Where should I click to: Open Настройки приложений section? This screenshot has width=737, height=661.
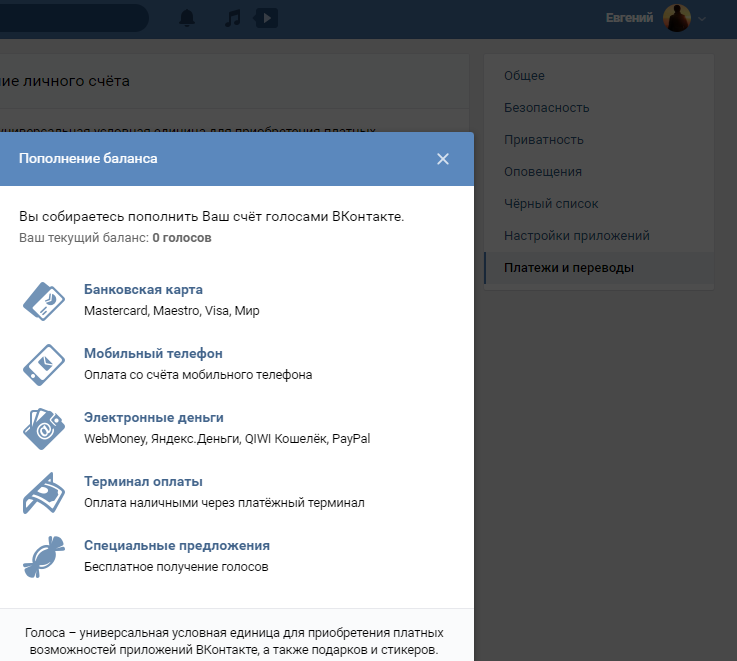[599, 236]
